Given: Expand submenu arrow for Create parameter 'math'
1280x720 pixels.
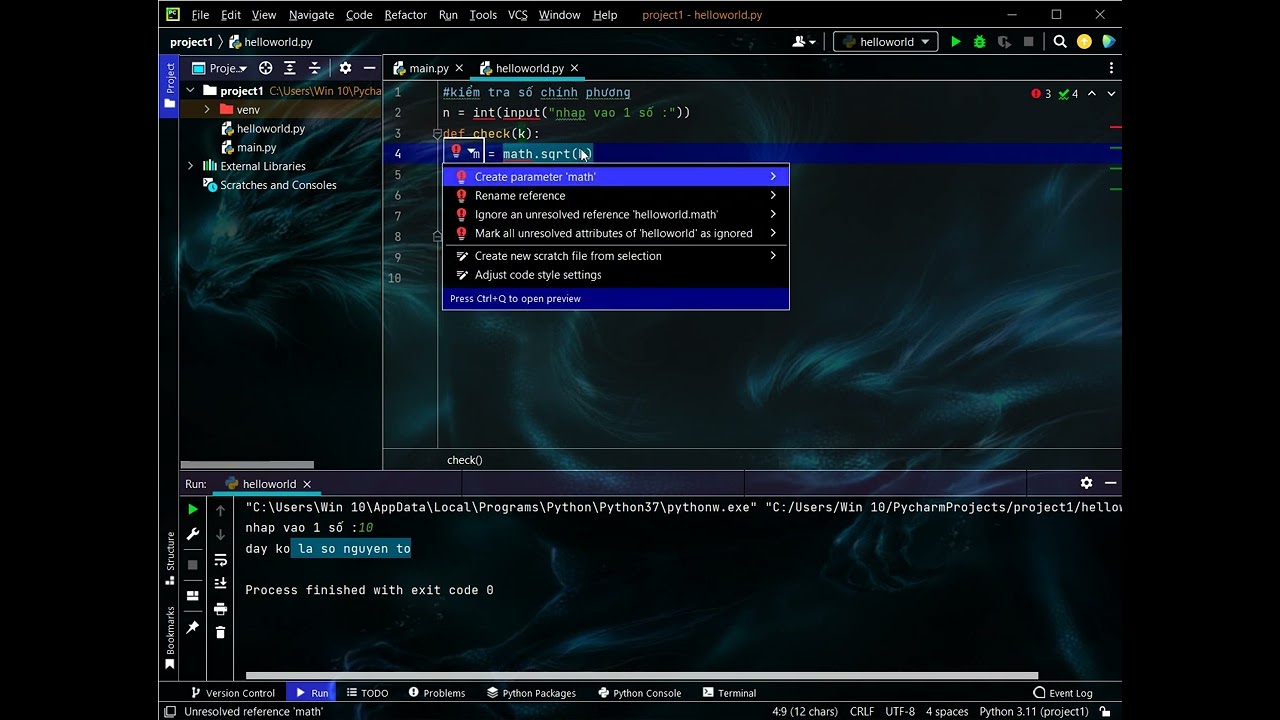Looking at the screenshot, I should [773, 176].
